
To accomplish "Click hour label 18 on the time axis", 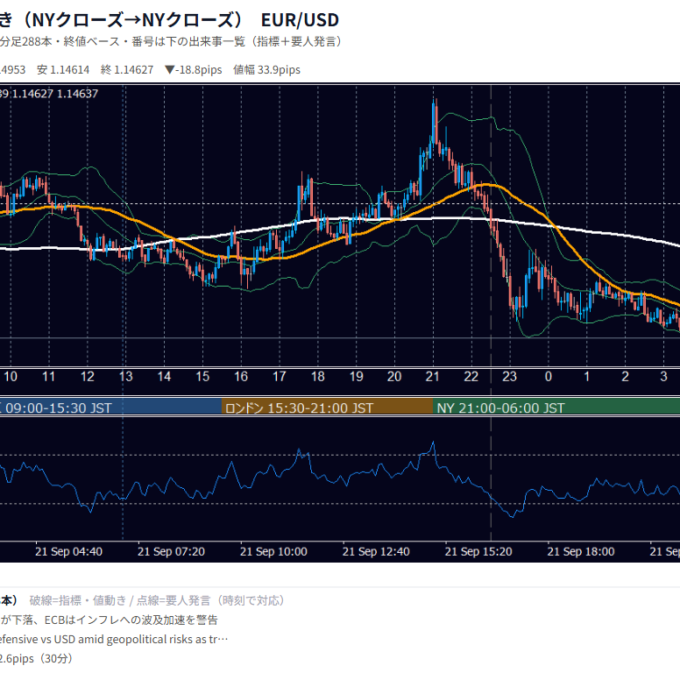I will tap(317, 376).
